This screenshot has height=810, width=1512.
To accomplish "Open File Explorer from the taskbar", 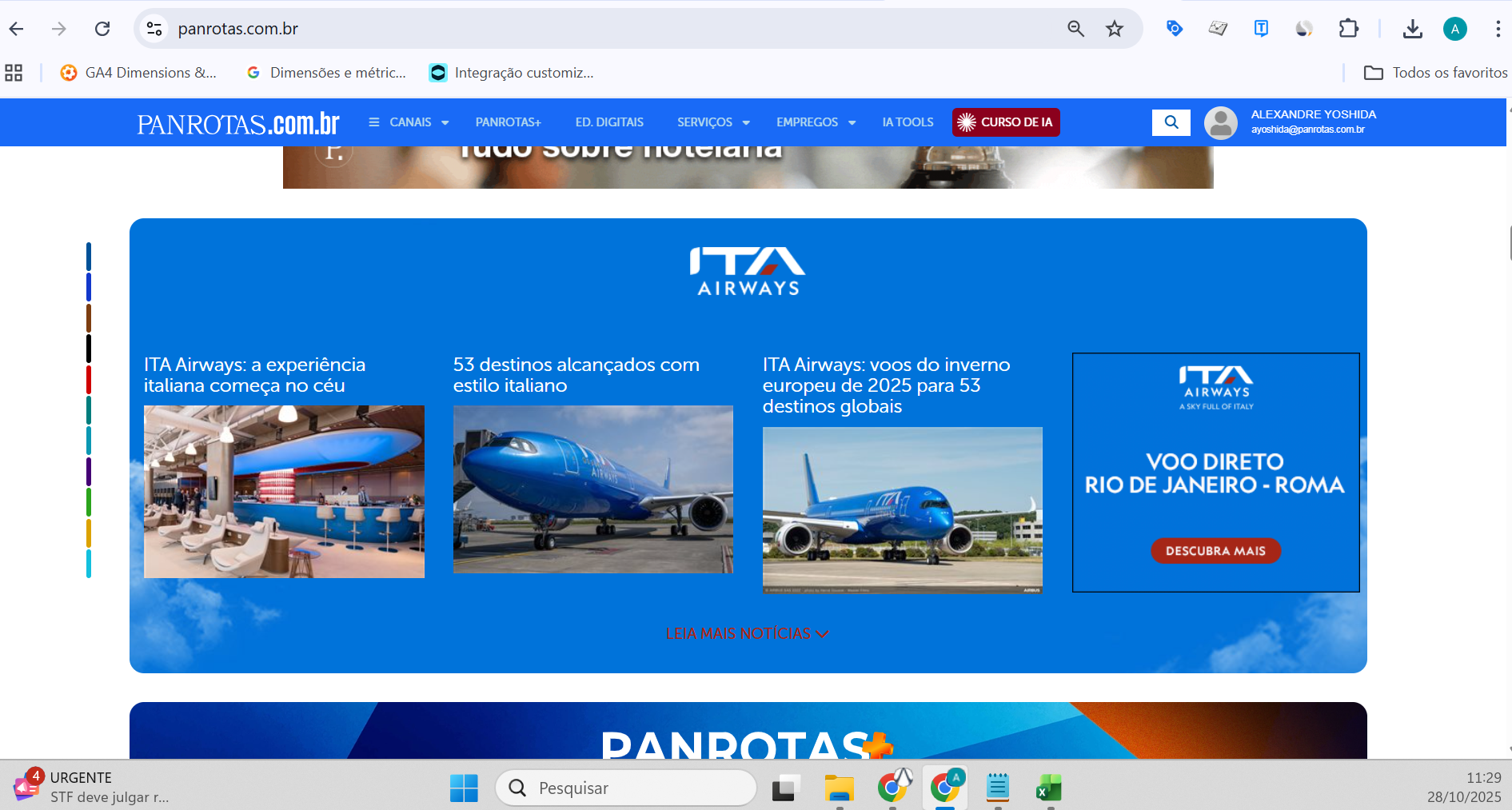I will tap(839, 788).
